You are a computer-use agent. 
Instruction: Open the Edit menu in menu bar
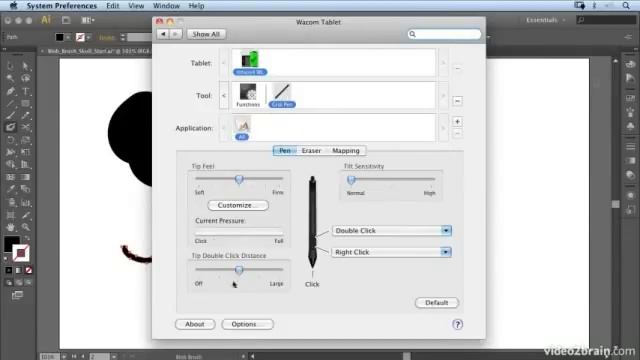coord(113,6)
